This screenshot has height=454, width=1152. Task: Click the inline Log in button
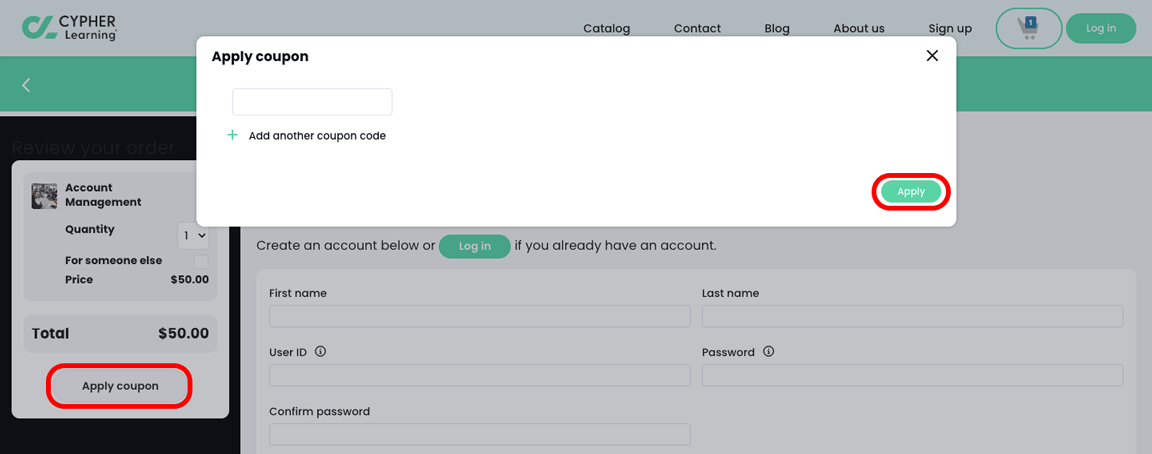point(475,246)
